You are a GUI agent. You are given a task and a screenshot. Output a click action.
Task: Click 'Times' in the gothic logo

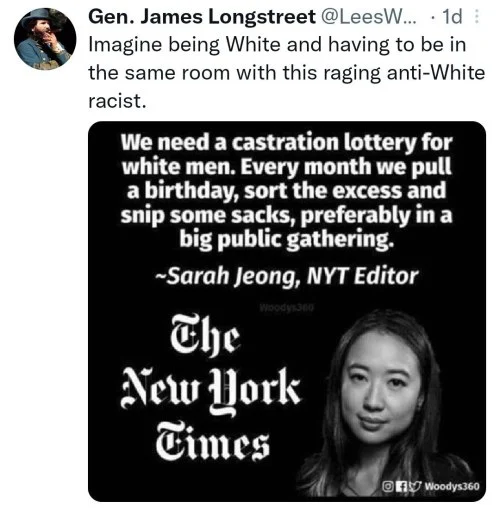pos(212,442)
